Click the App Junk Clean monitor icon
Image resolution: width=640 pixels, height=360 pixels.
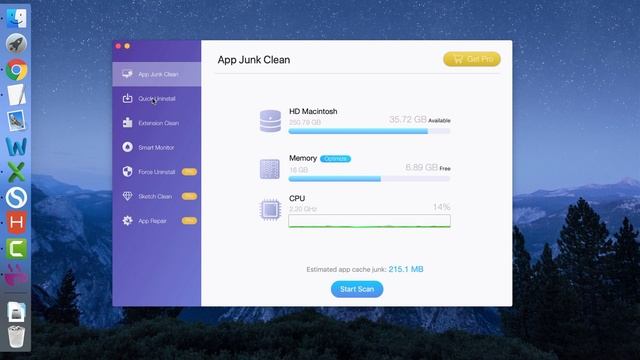pos(127,74)
